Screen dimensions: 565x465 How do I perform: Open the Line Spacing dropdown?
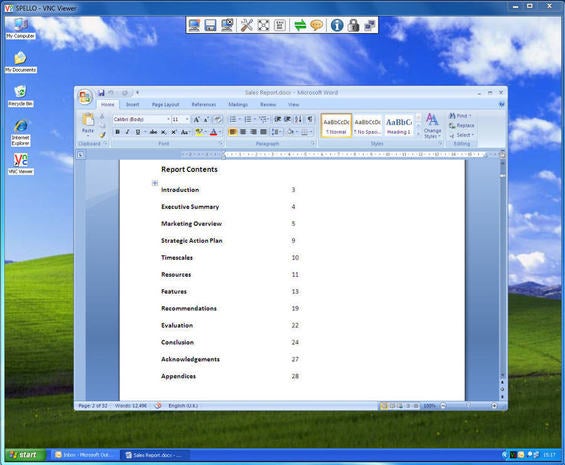(x=276, y=132)
